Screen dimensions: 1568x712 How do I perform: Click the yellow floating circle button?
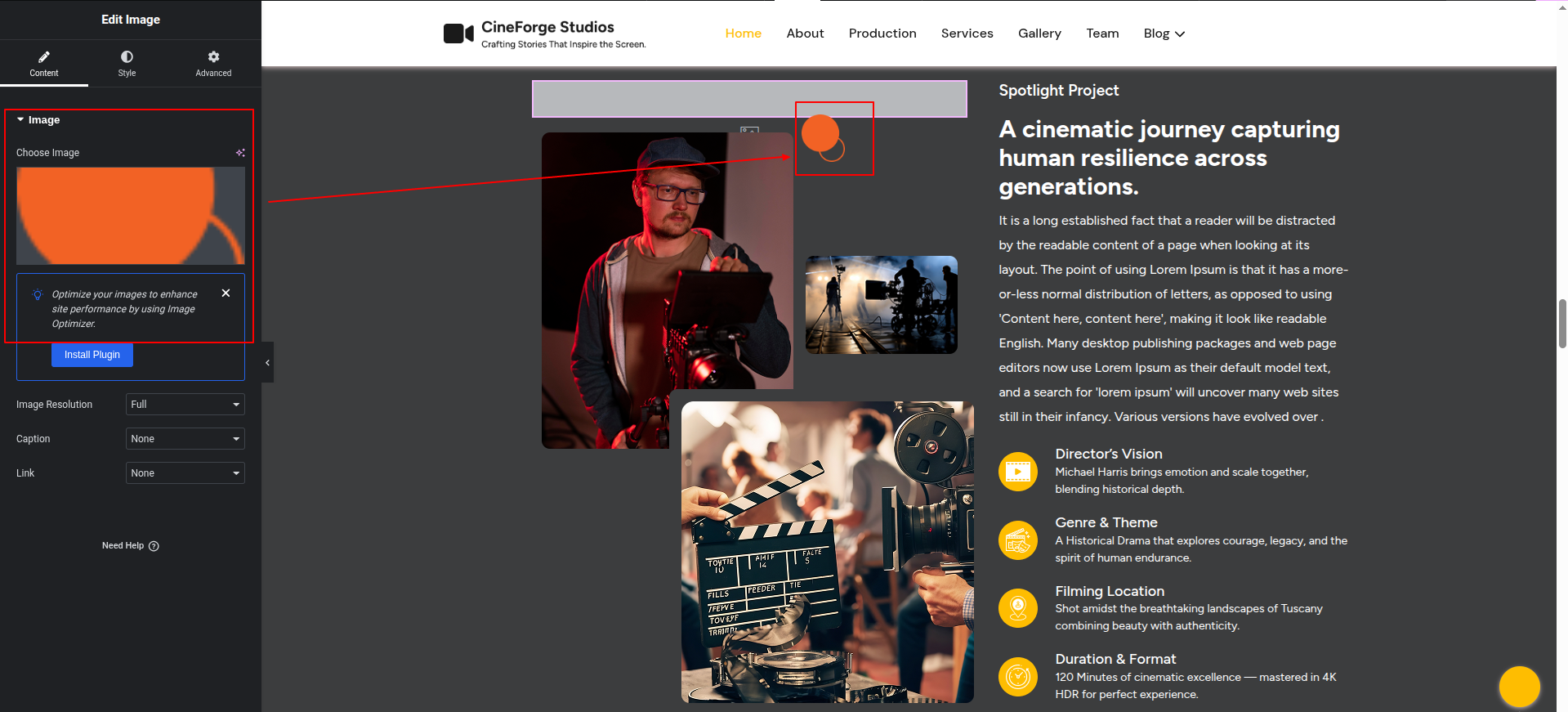click(1519, 687)
